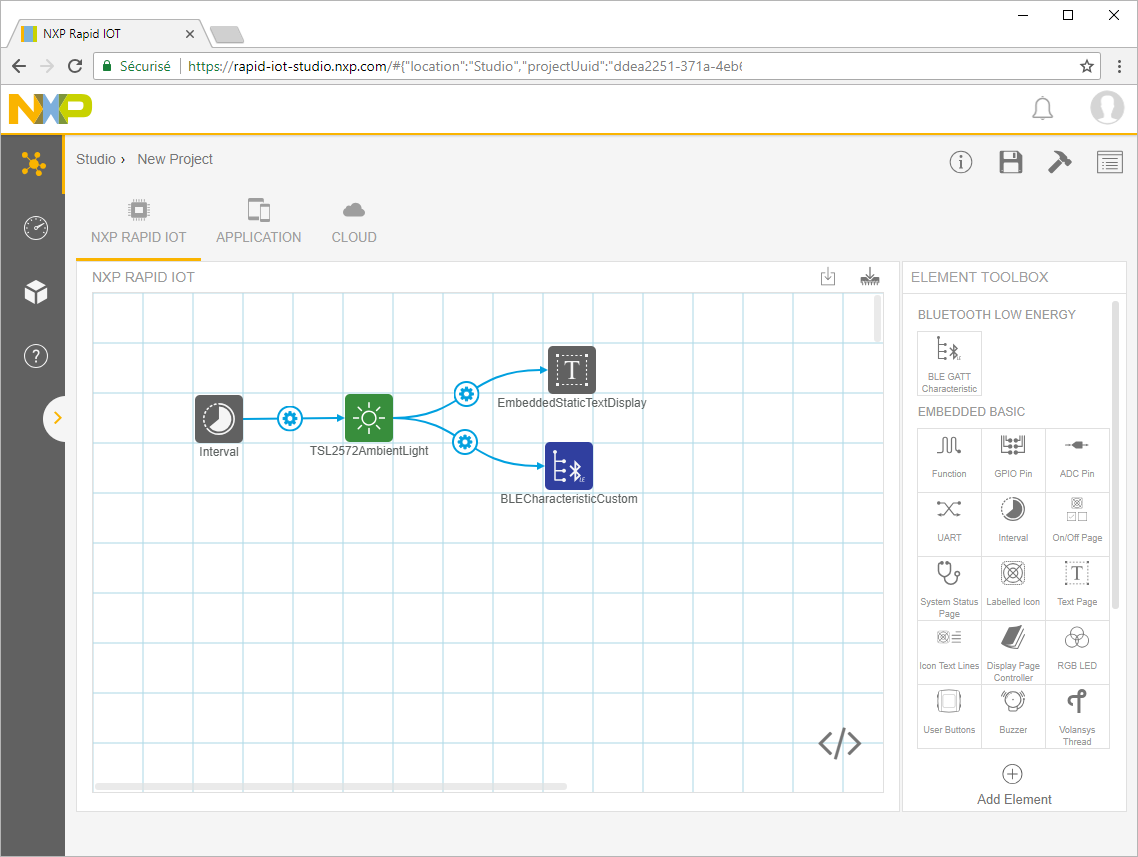This screenshot has width=1138, height=857.
Task: Open the project info icon
Action: [x=961, y=162]
